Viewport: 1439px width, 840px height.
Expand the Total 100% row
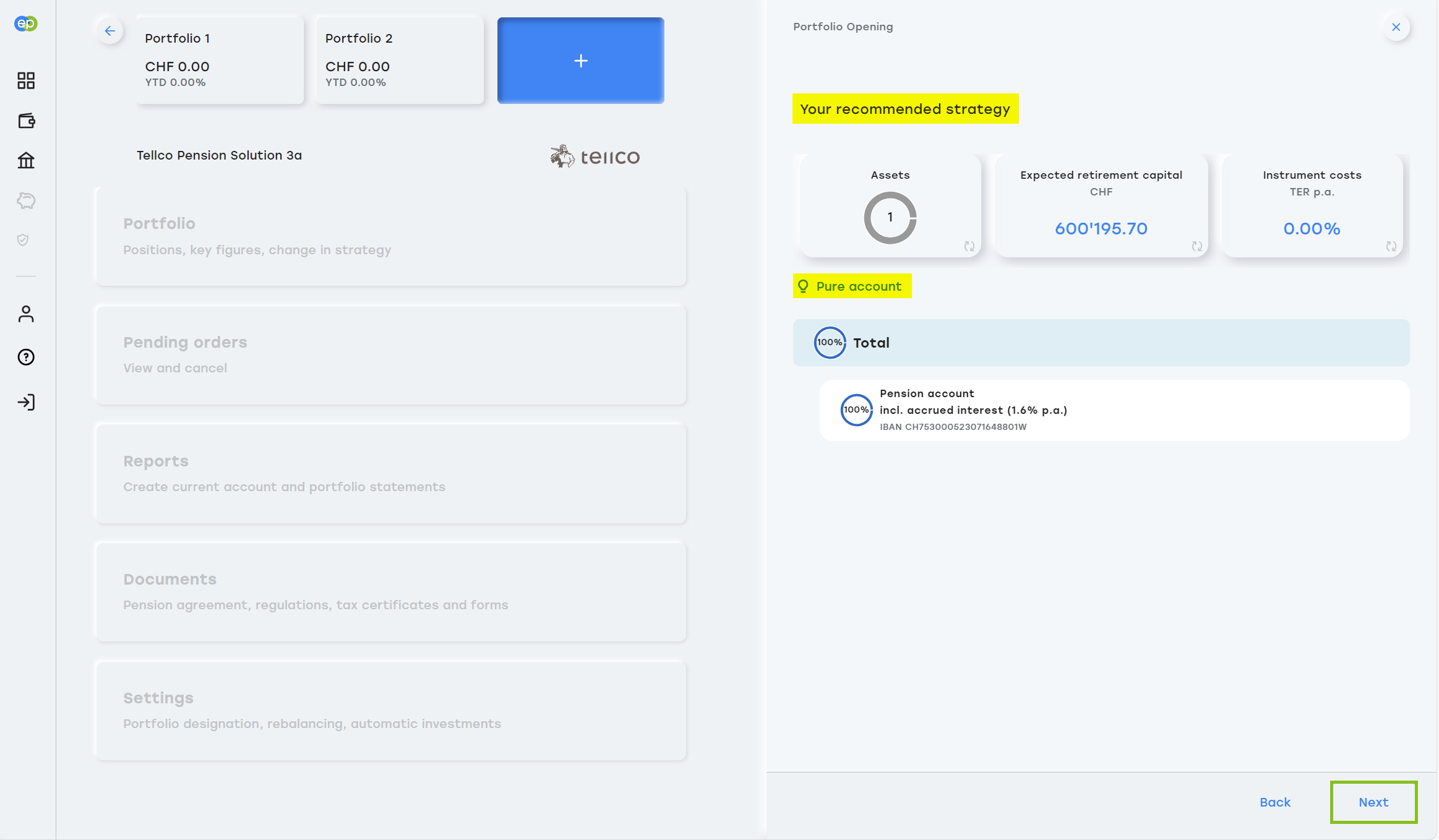pyautogui.click(x=1101, y=343)
